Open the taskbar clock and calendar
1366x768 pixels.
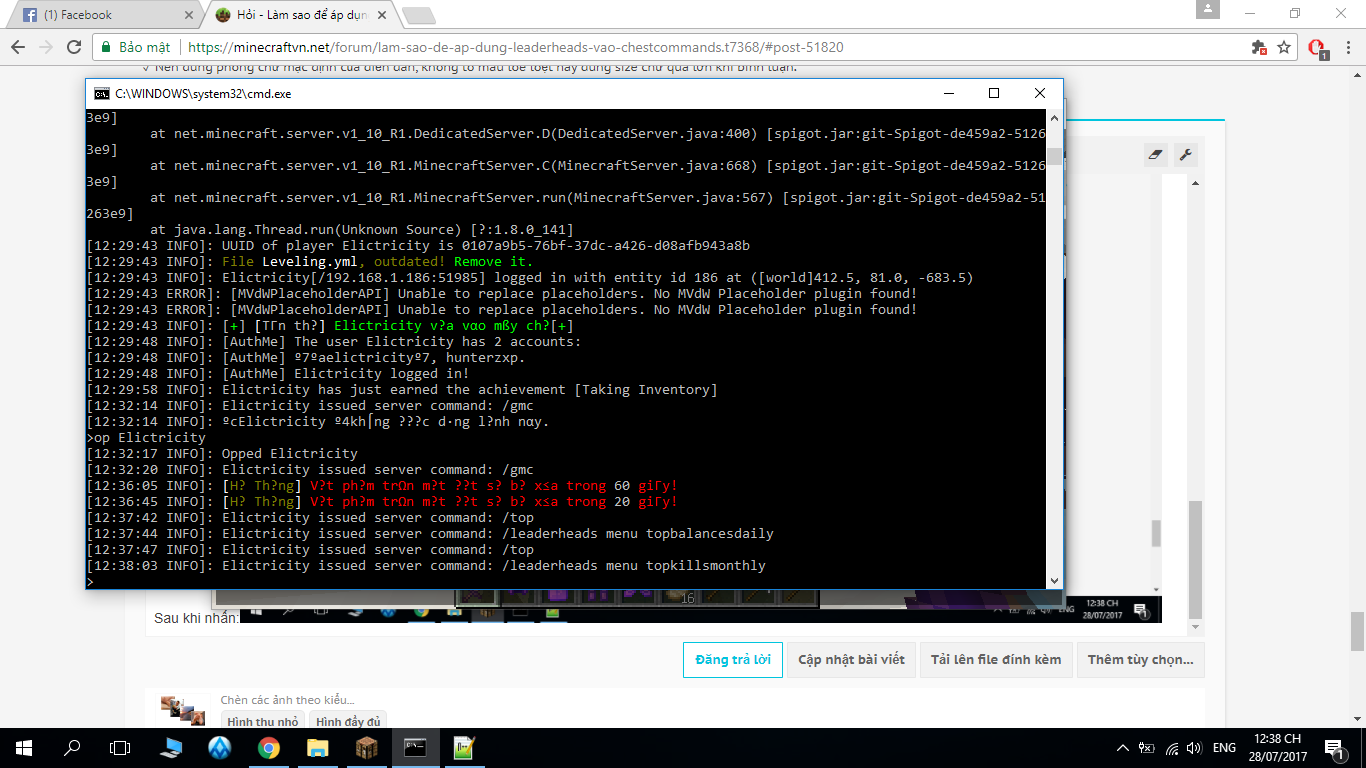tap(1277, 747)
